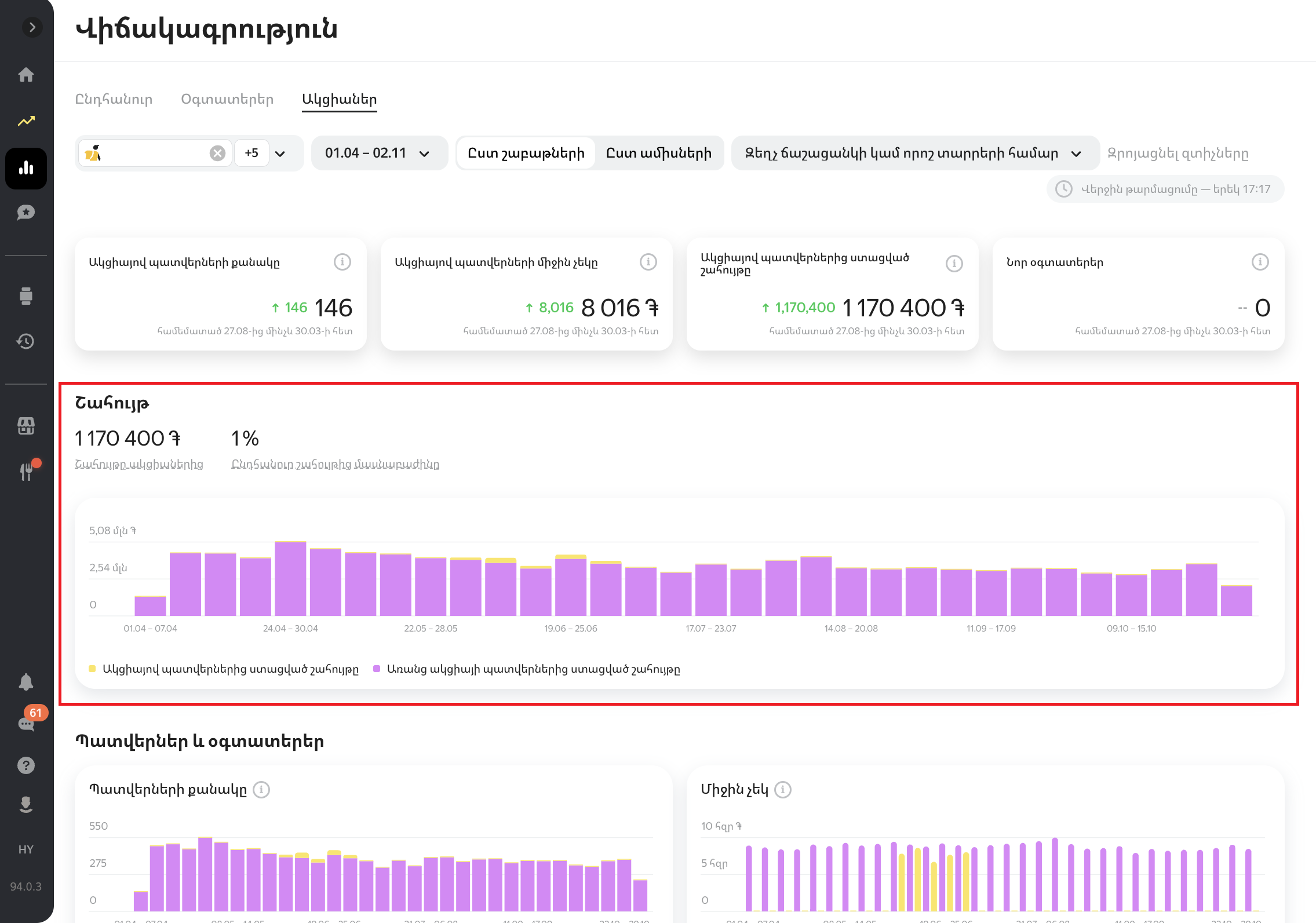This screenshot has width=1316, height=923.
Task: Click the HY language switcher
Action: [26, 849]
